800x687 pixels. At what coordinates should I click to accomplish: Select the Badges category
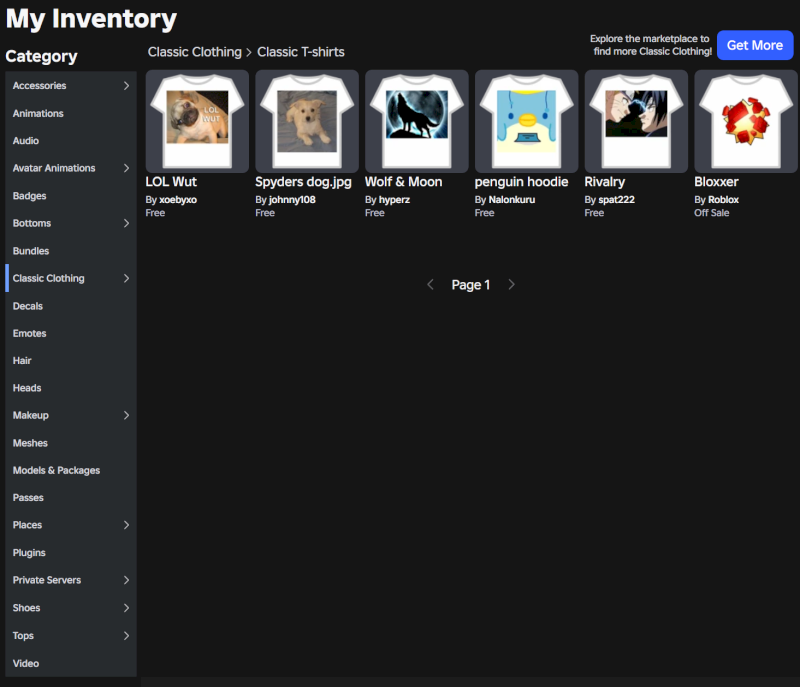tap(30, 196)
